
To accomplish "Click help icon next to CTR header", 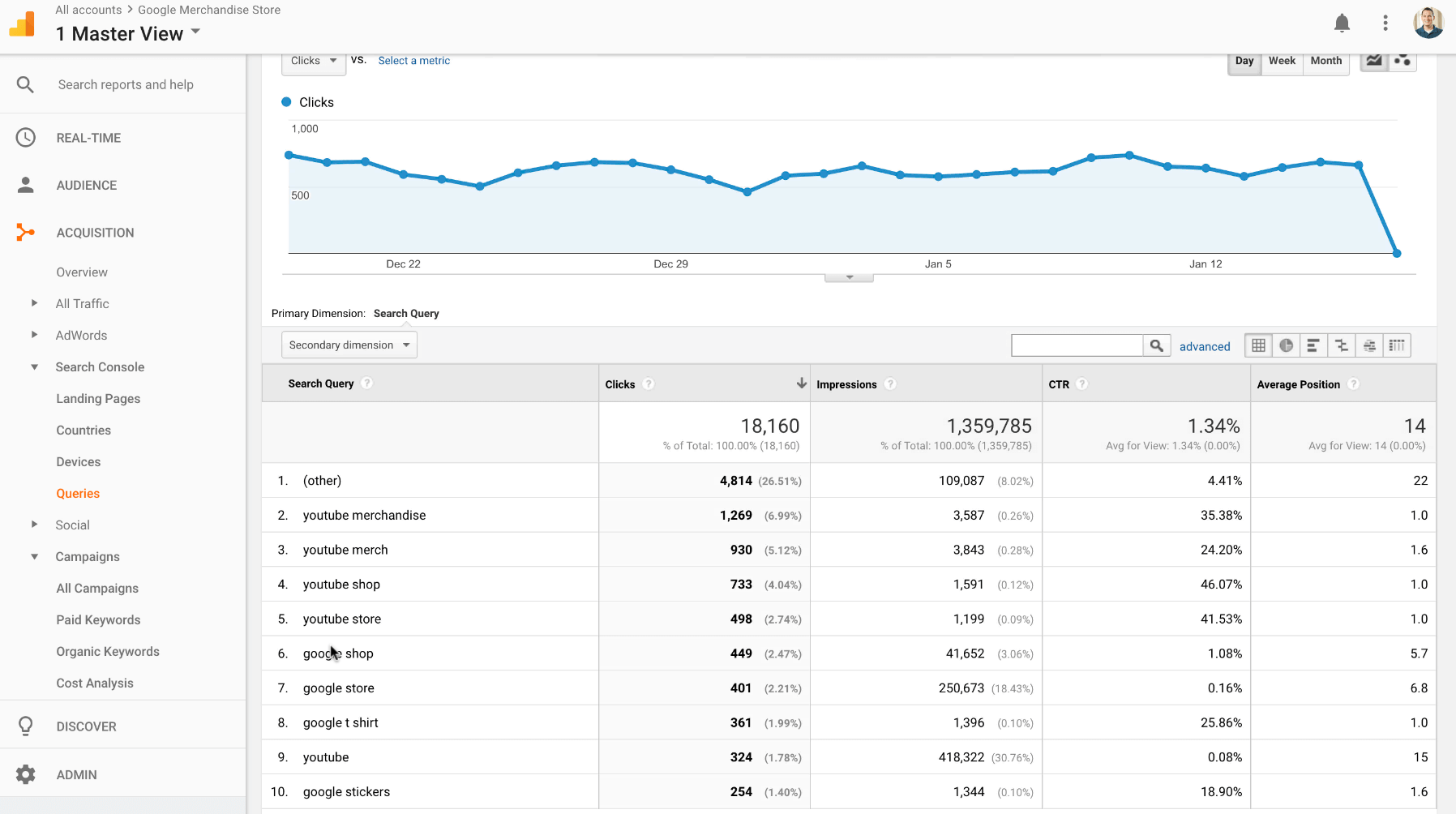I will [1082, 383].
